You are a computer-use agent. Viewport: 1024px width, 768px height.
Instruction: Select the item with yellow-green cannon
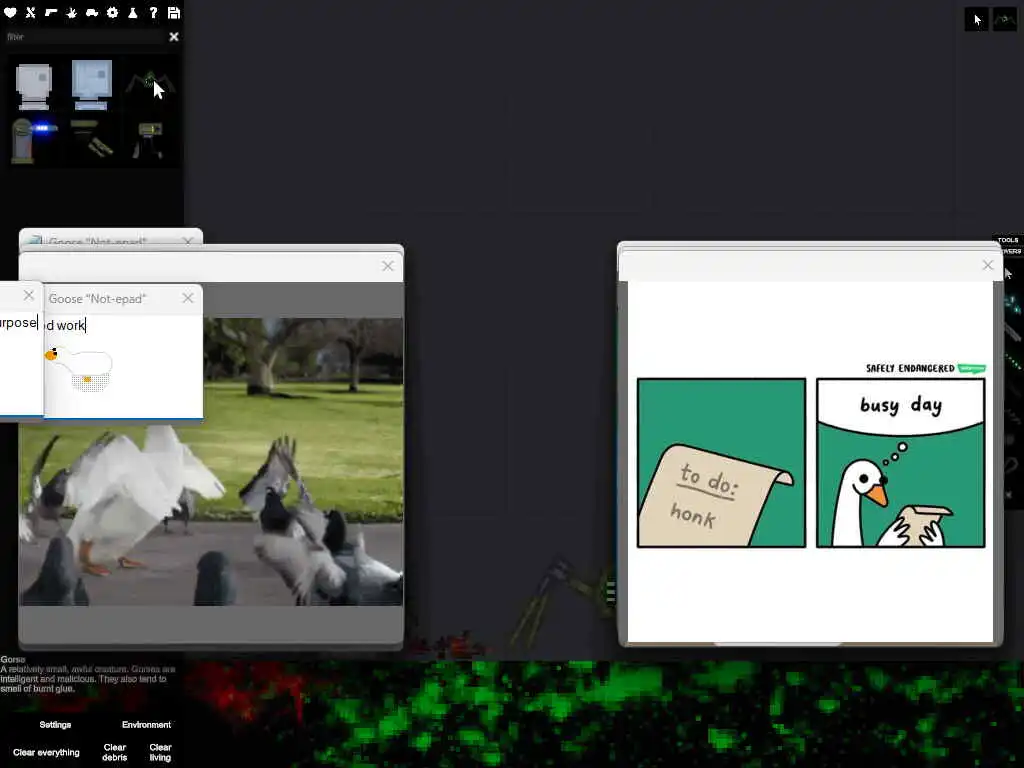pyautogui.click(x=91, y=138)
